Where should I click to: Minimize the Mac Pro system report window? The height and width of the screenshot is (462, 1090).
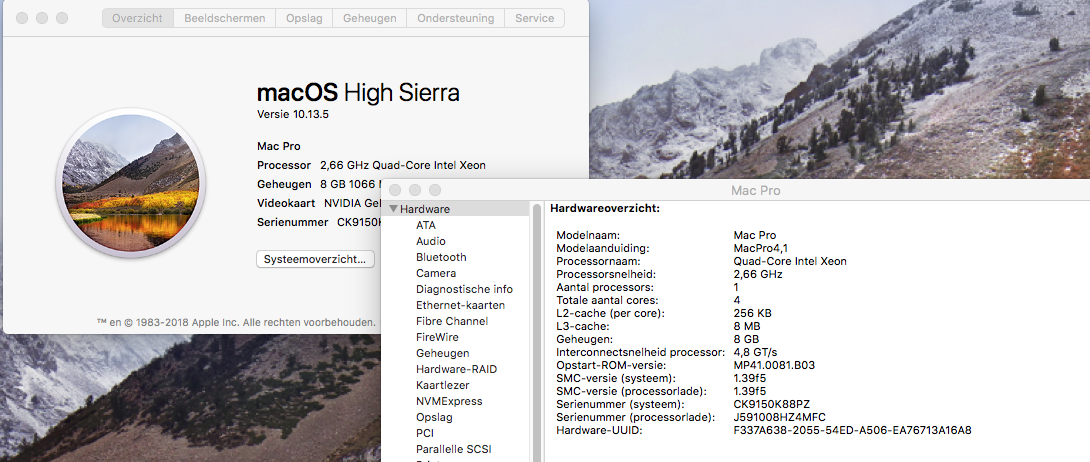coord(415,190)
